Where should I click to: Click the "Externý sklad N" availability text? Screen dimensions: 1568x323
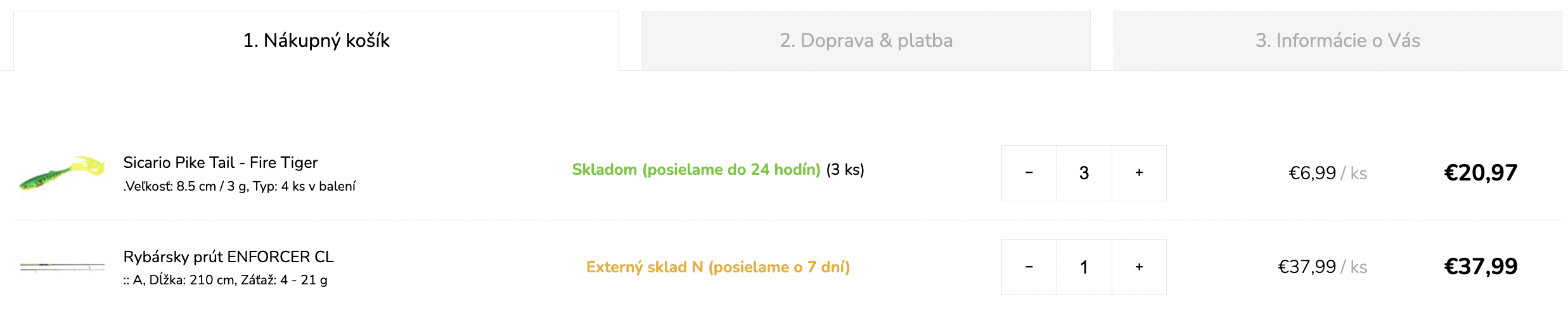717,267
